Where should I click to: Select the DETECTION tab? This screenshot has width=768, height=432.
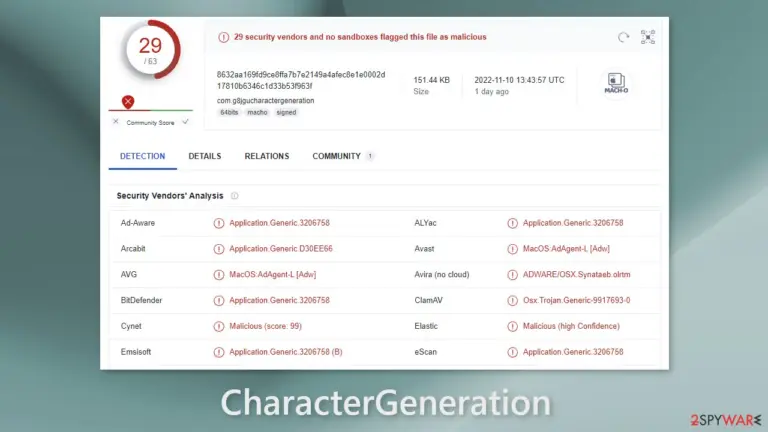[143, 156]
